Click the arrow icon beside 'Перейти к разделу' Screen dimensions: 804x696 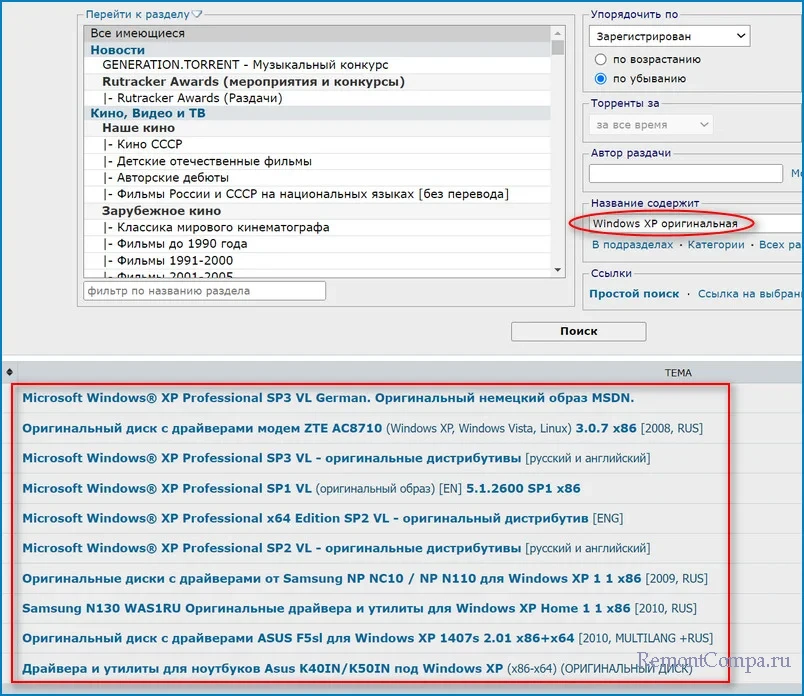(x=196, y=15)
